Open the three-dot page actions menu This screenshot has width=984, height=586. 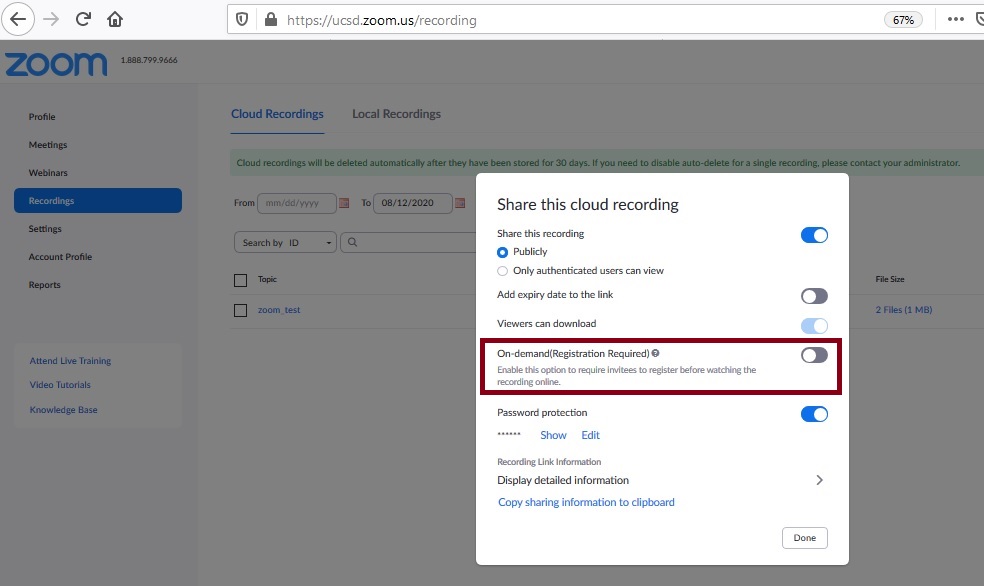coord(955,19)
